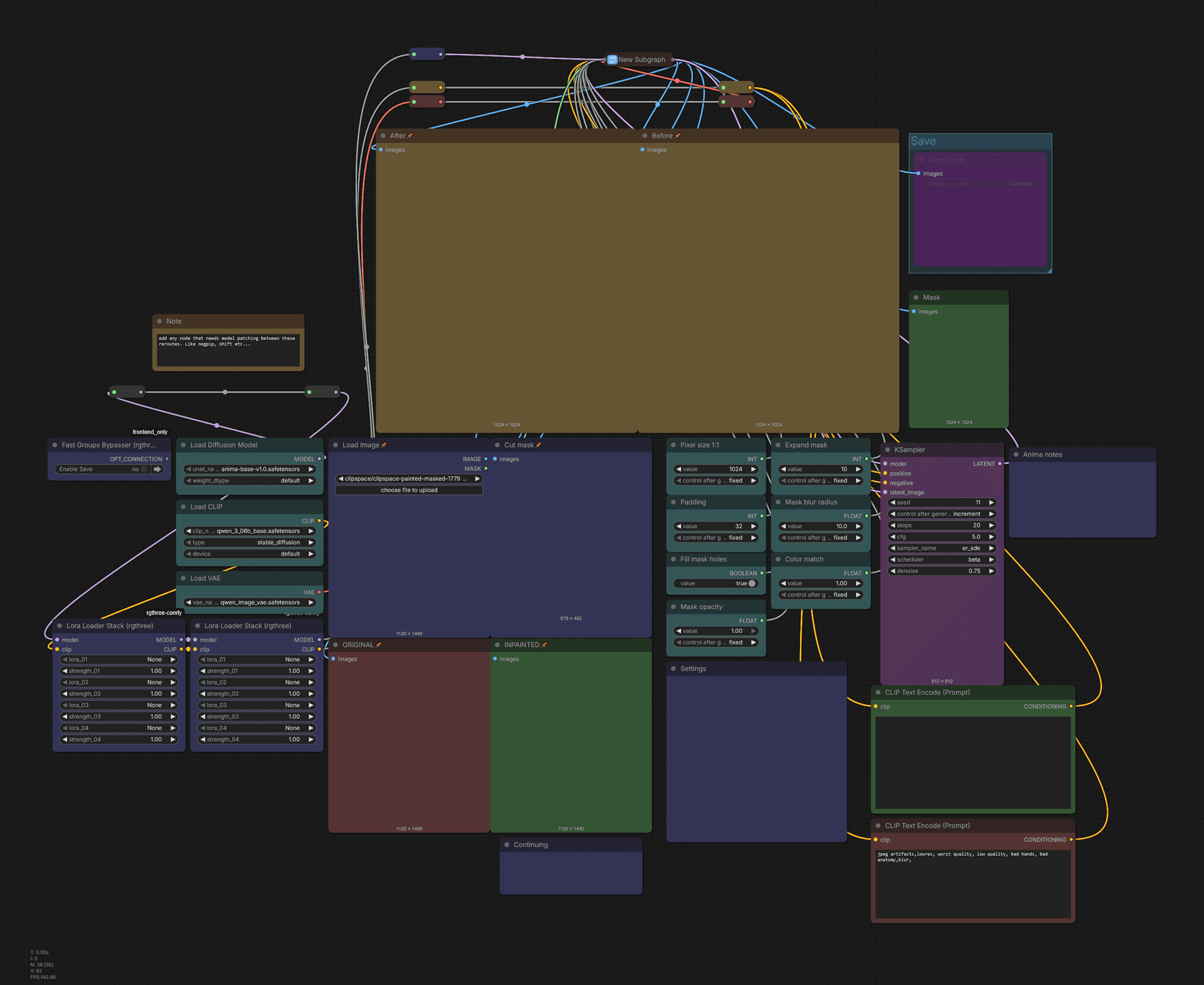The height and width of the screenshot is (985, 1204).
Task: Collapse the Mask preview node via its dot
Action: point(916,297)
